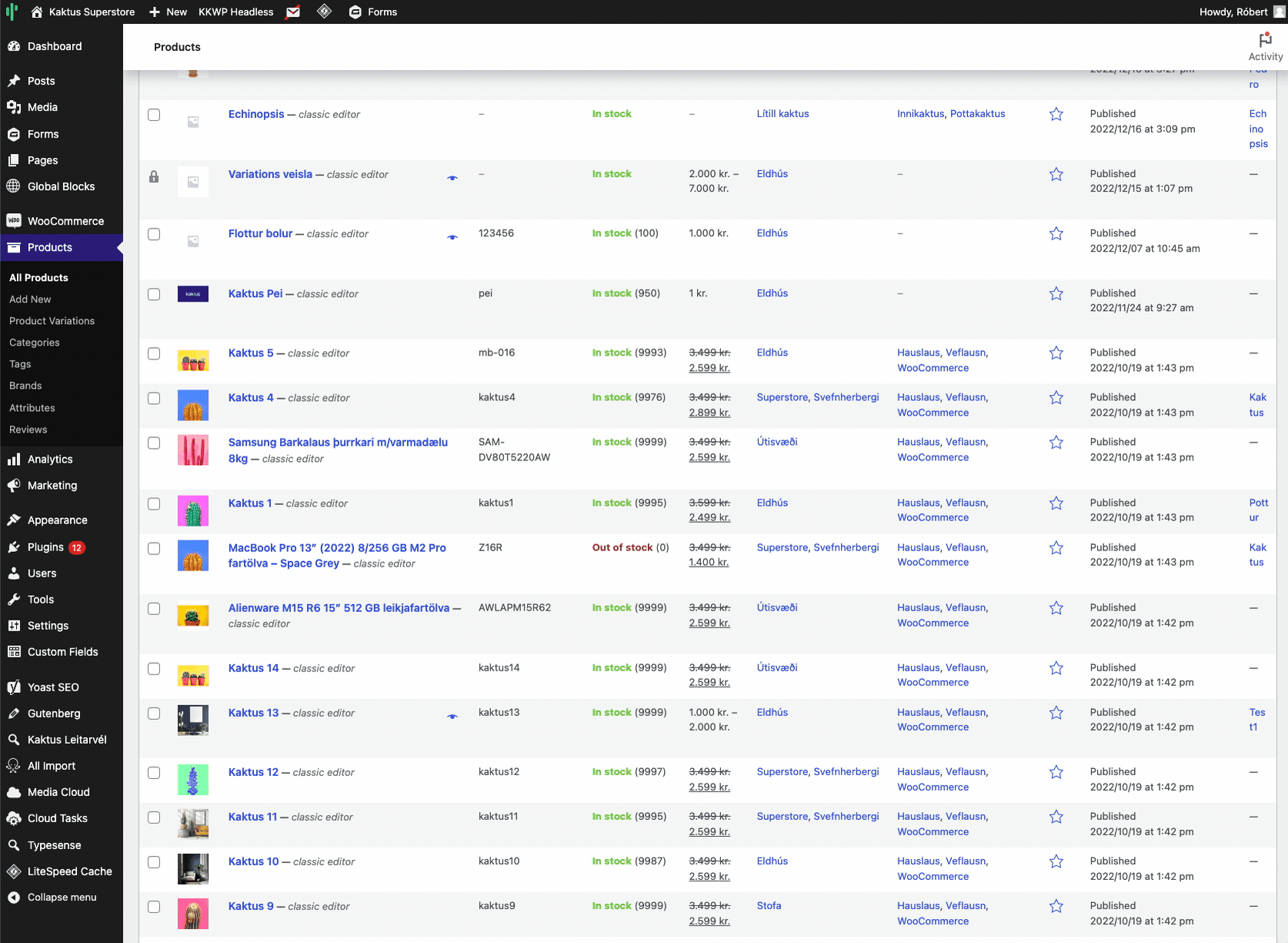
Task: Click the Kaktus 1 product thumbnail
Action: [x=193, y=511]
